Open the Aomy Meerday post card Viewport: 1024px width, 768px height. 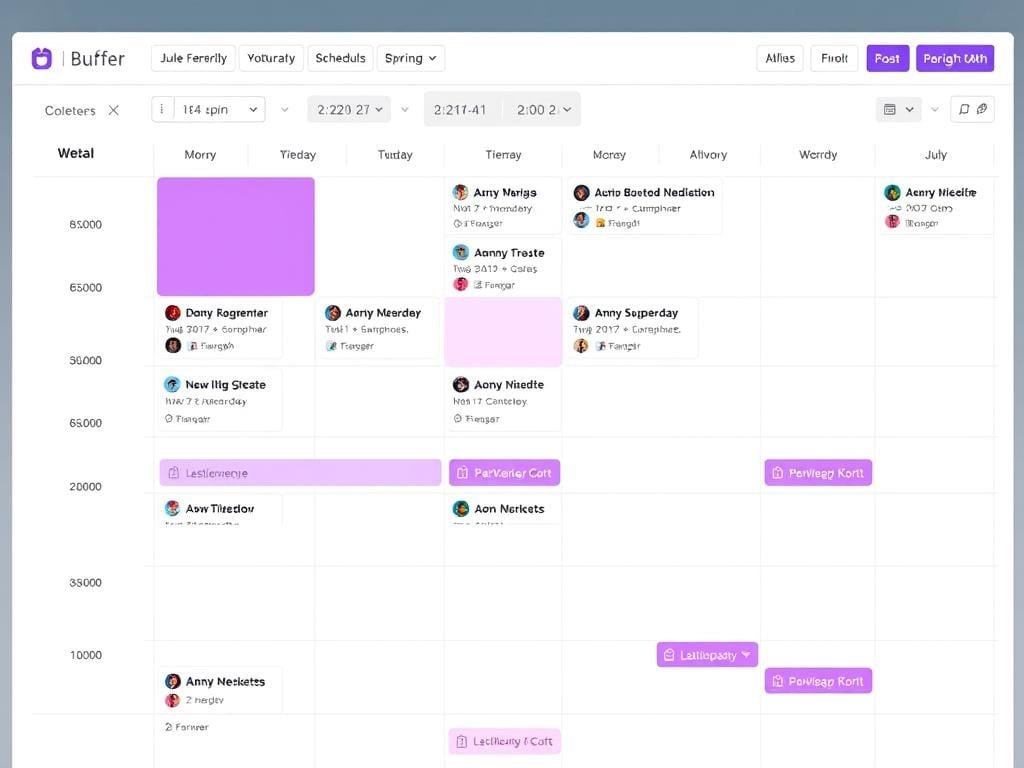click(379, 328)
